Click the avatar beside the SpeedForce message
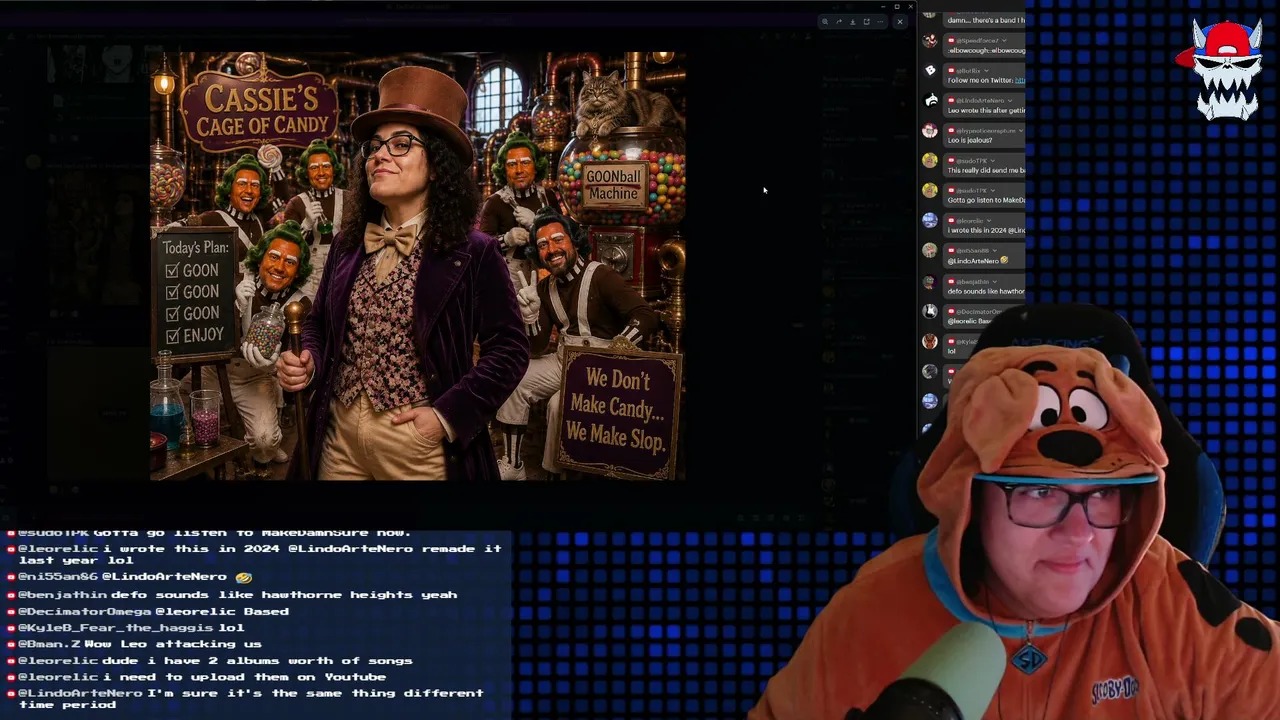The image size is (1280, 720). pos(930,41)
